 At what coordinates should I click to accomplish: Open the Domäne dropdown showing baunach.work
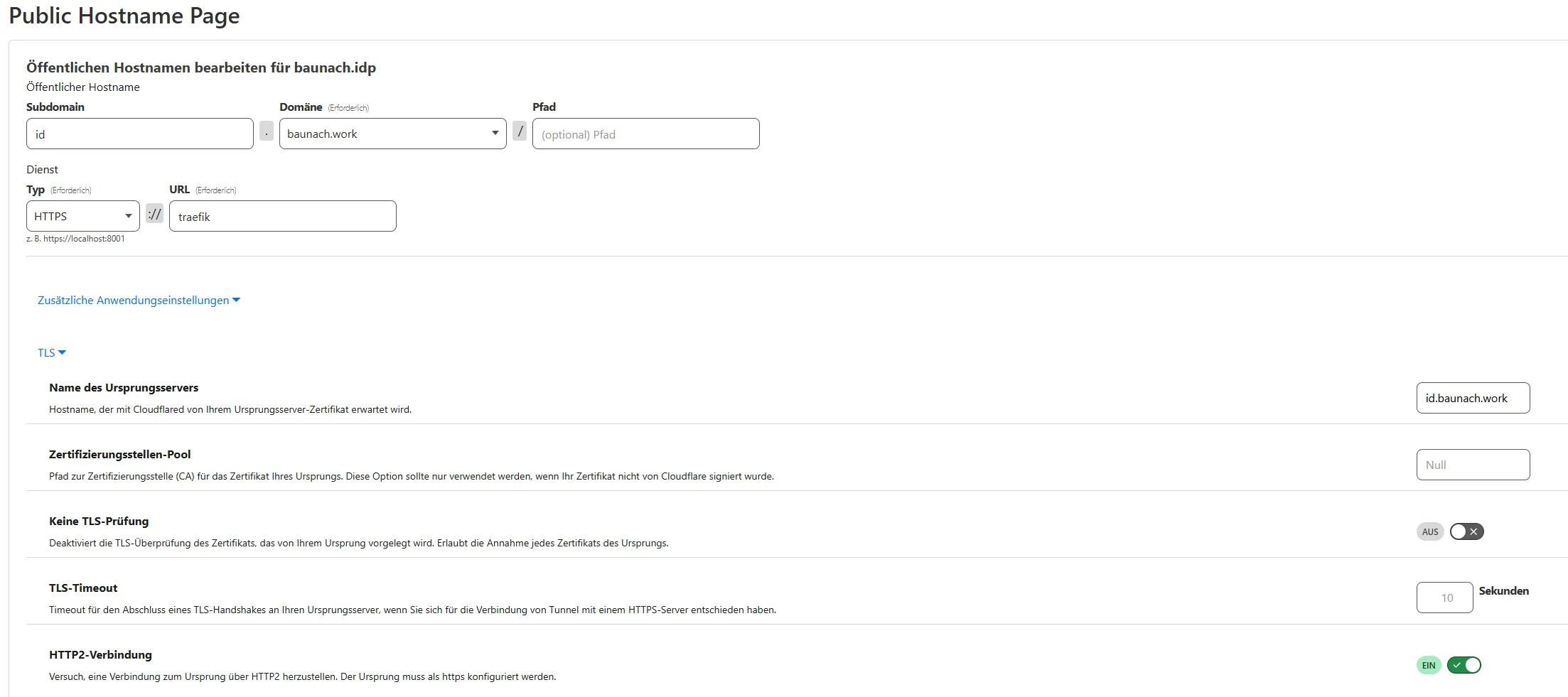392,134
